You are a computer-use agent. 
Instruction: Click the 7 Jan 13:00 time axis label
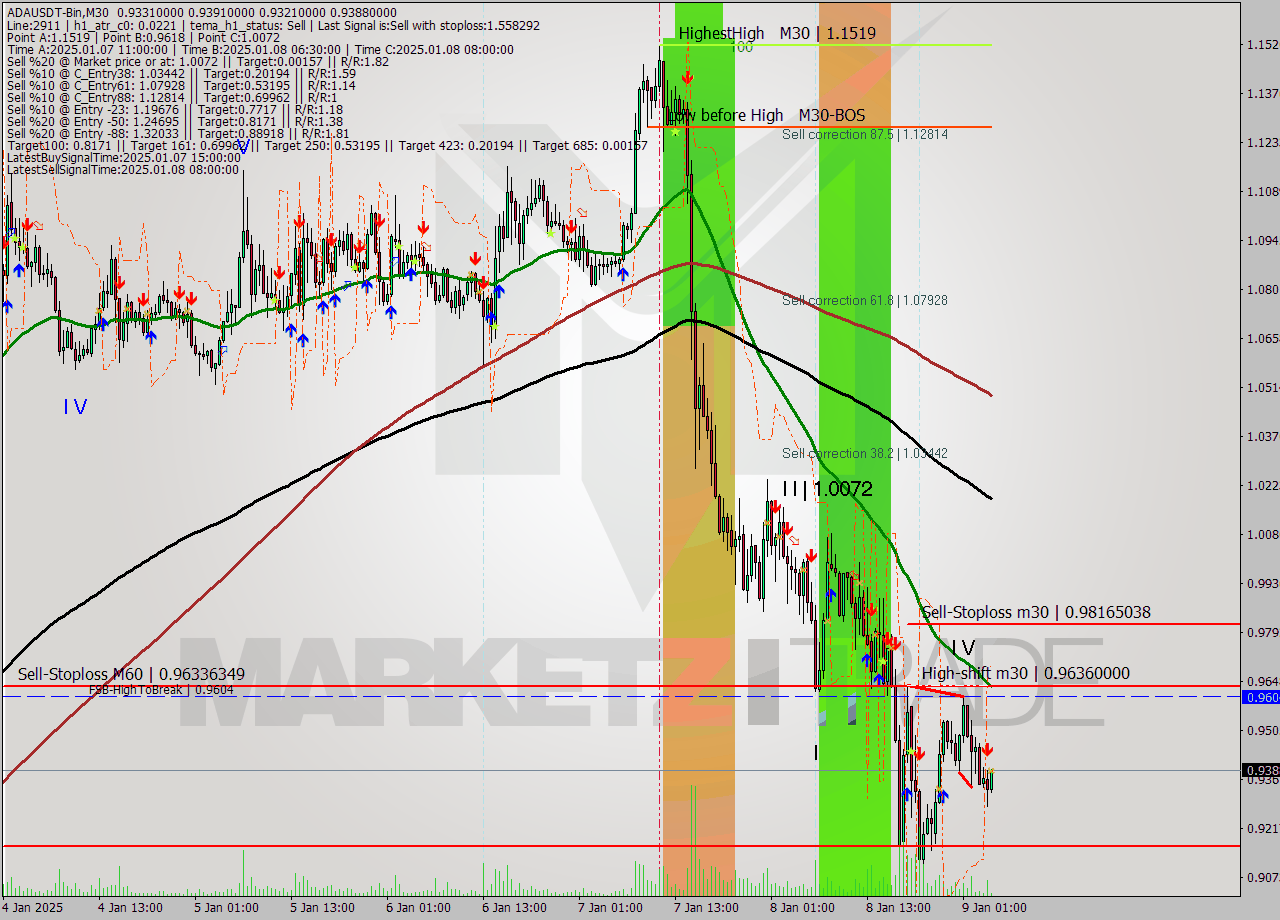706,908
